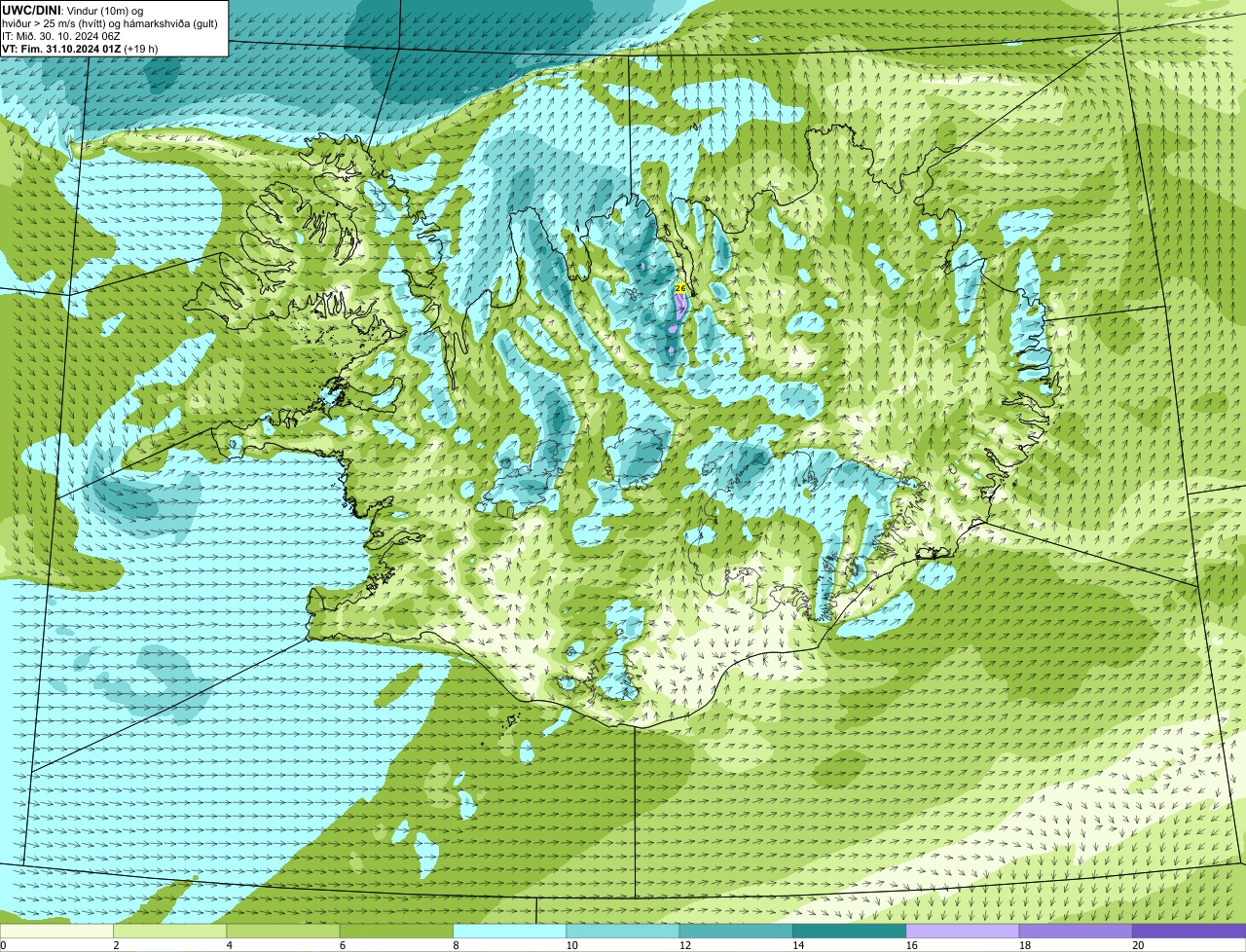Click the valid time 'VT: Fim. 31.10.2024 01Z (+19 h)'

pos(80,48)
